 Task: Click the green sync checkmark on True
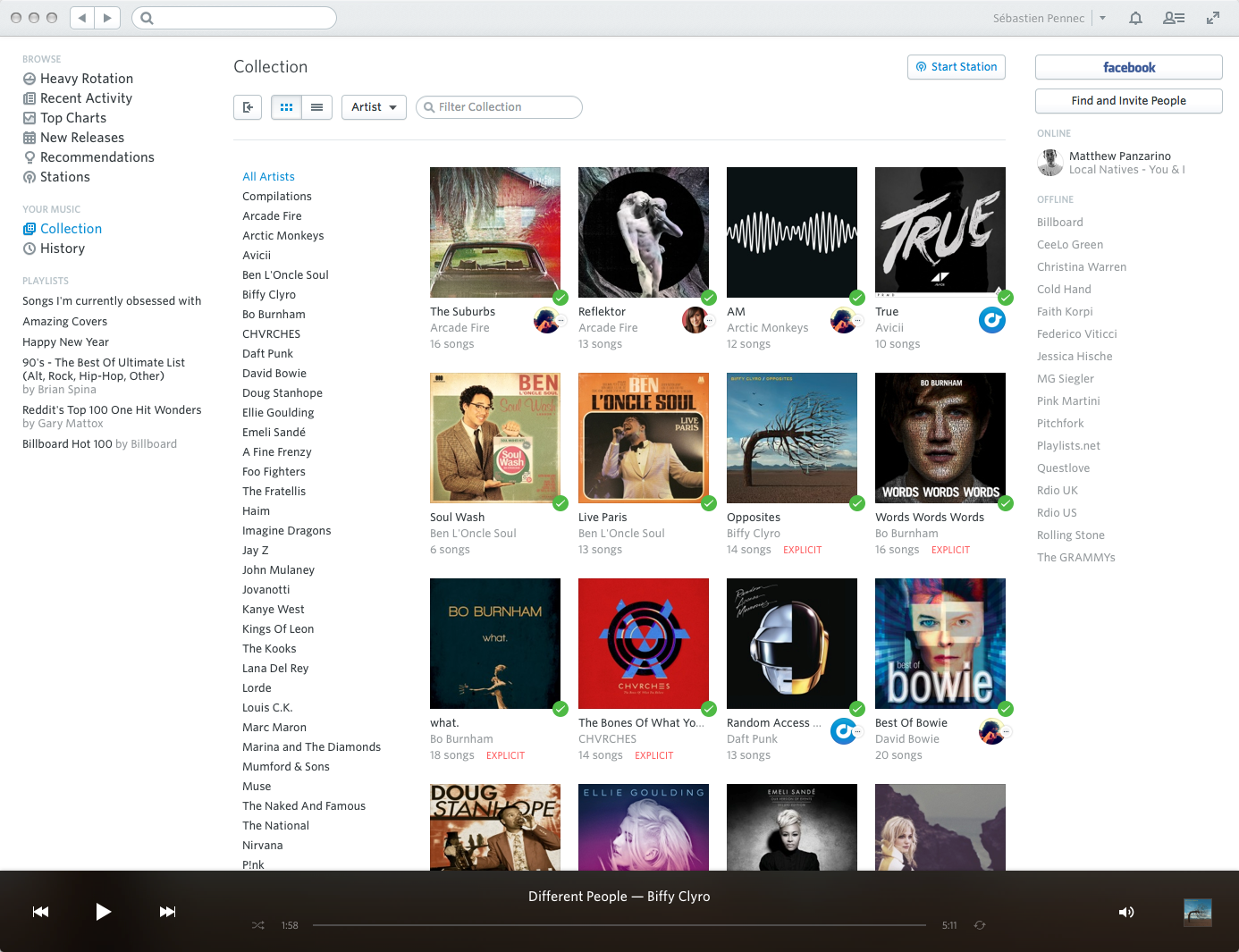coord(1006,298)
